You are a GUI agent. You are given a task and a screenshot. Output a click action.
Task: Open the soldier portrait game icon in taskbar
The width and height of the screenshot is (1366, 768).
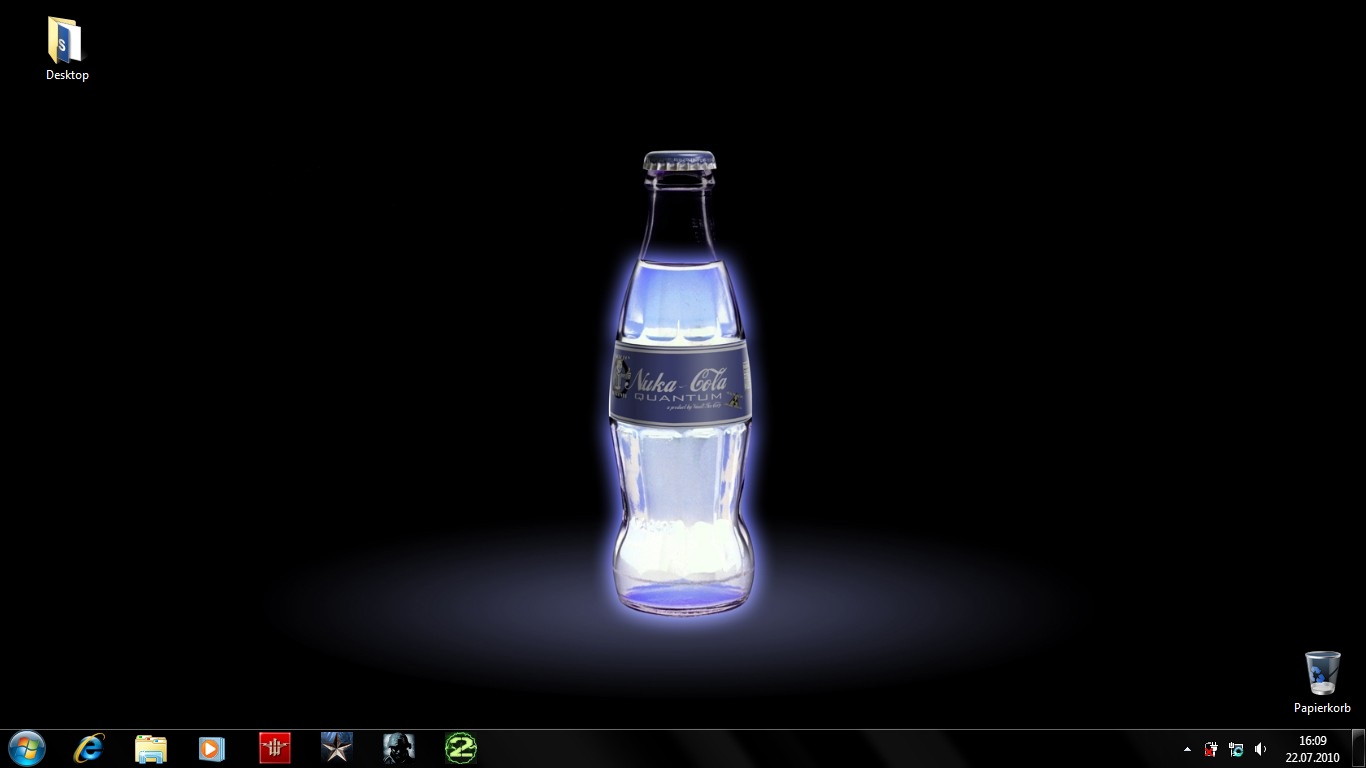398,748
